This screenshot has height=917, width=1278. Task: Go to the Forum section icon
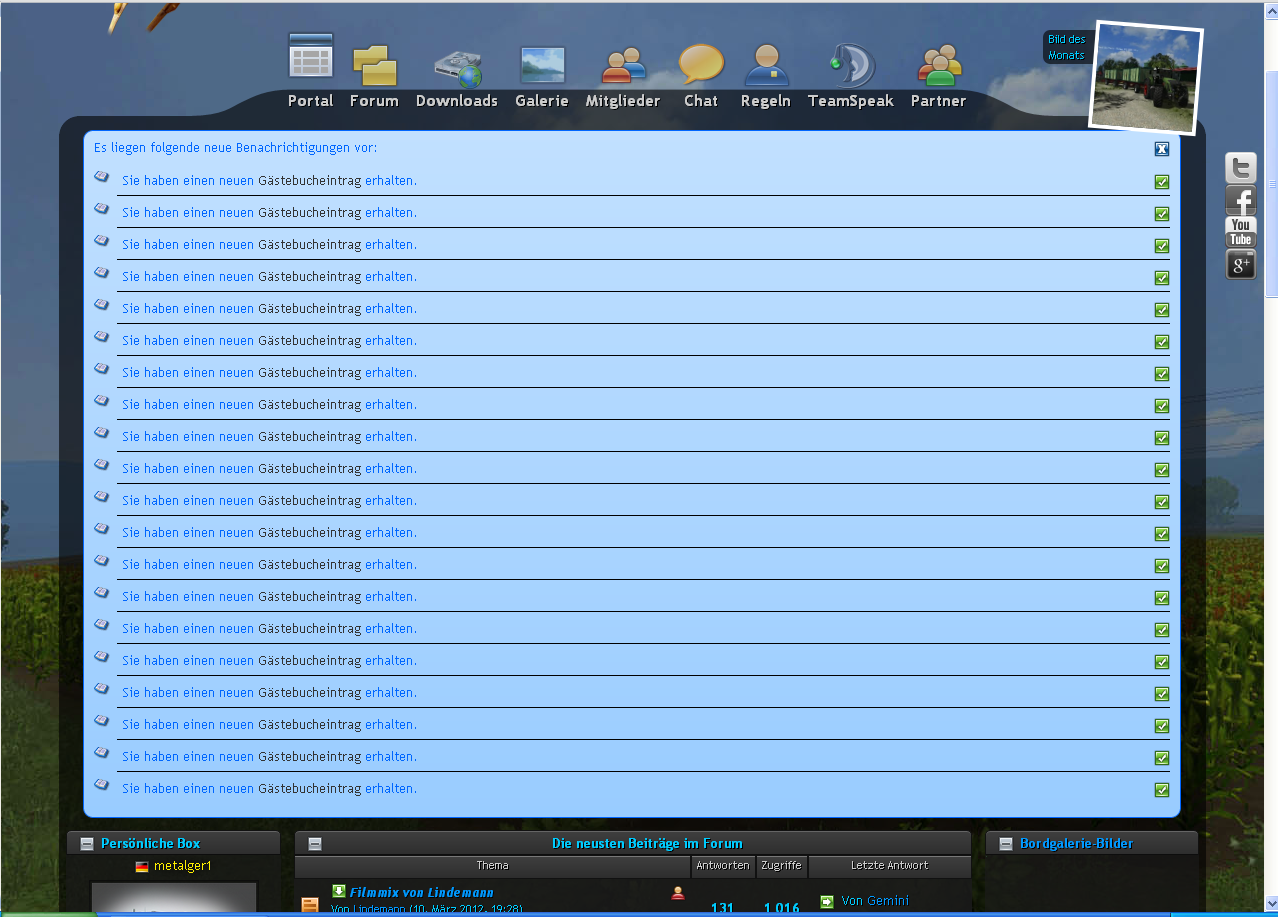coord(374,65)
